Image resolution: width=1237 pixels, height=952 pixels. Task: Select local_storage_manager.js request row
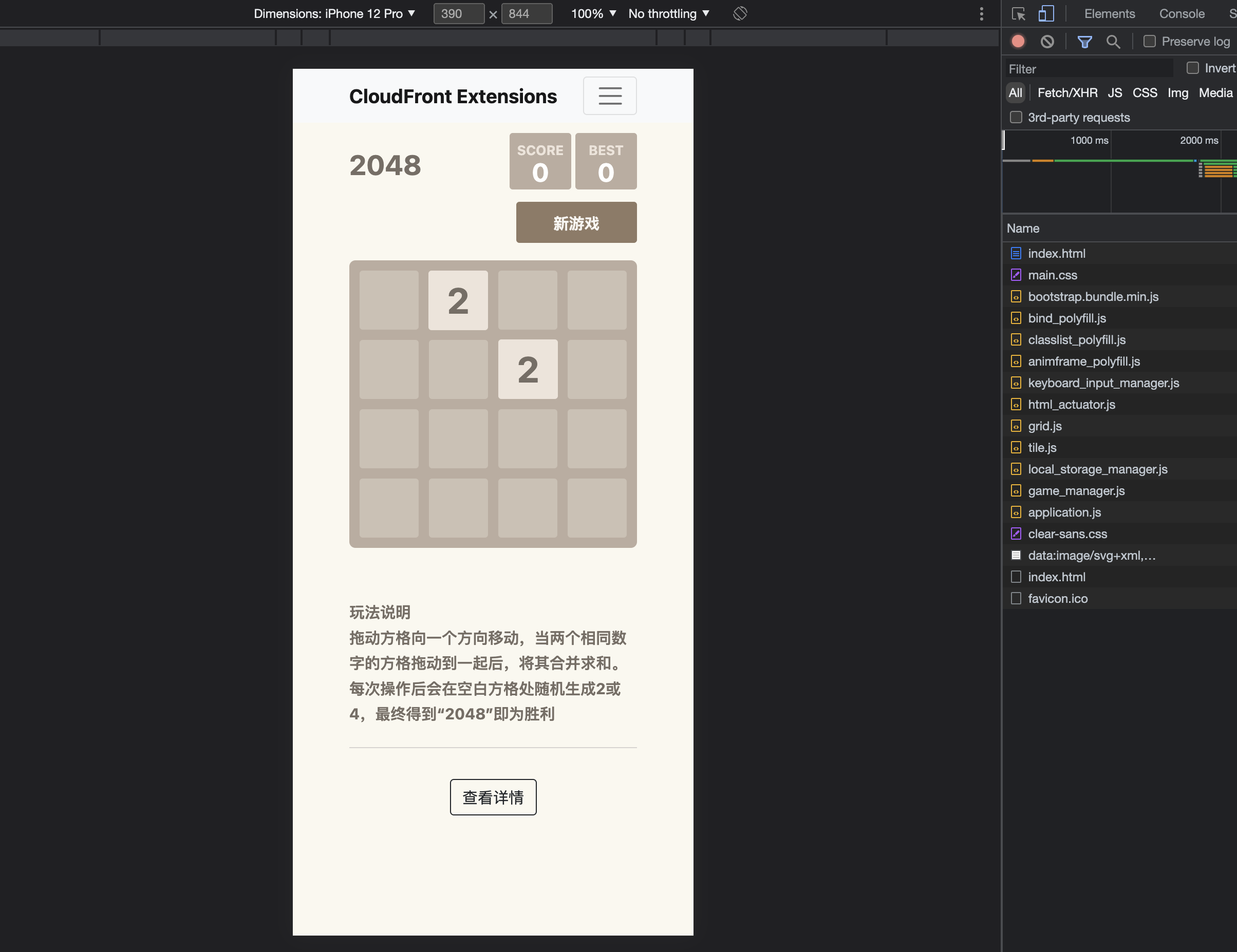[1119, 469]
